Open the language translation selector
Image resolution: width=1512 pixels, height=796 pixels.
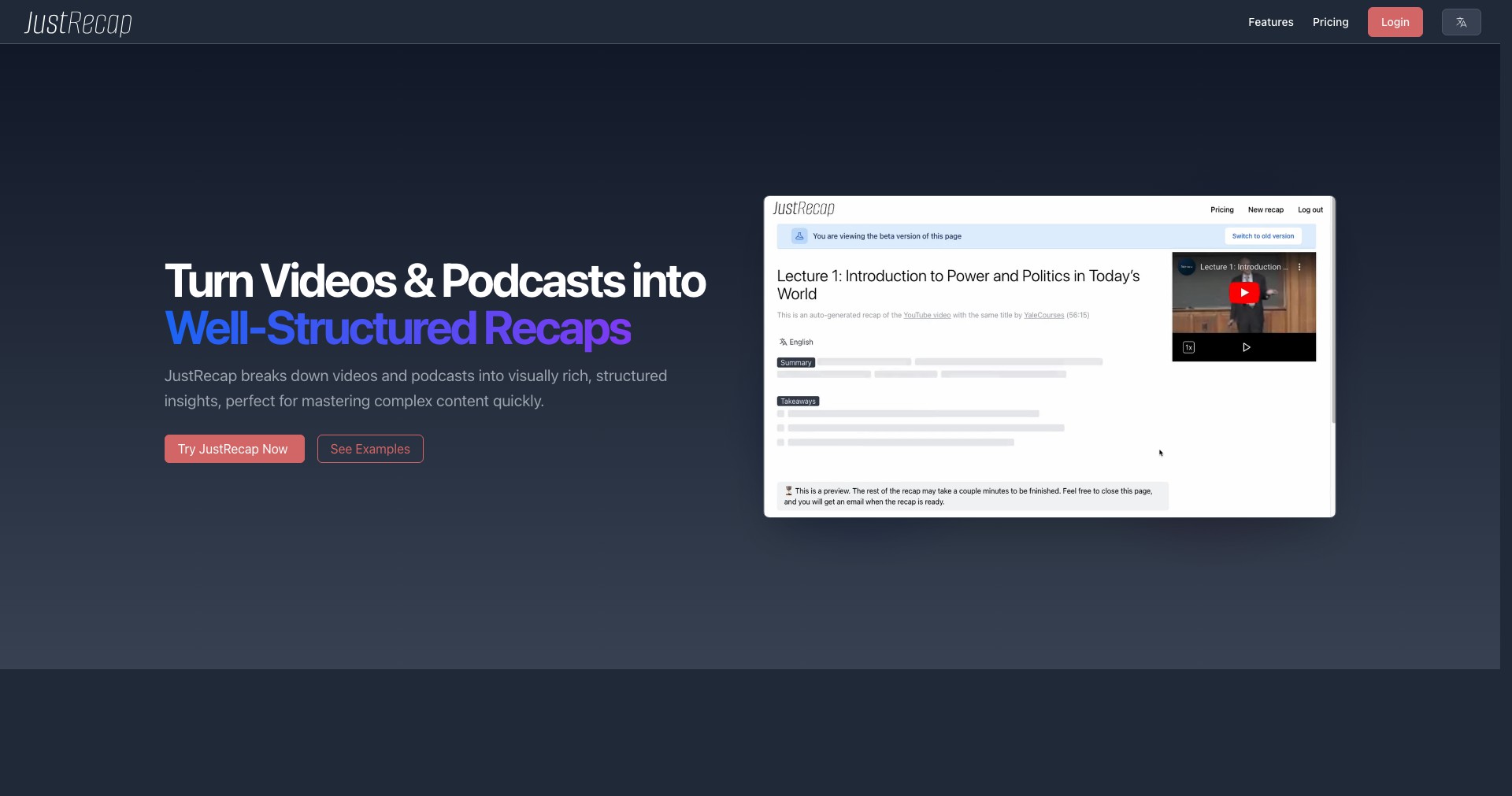pos(1461,22)
